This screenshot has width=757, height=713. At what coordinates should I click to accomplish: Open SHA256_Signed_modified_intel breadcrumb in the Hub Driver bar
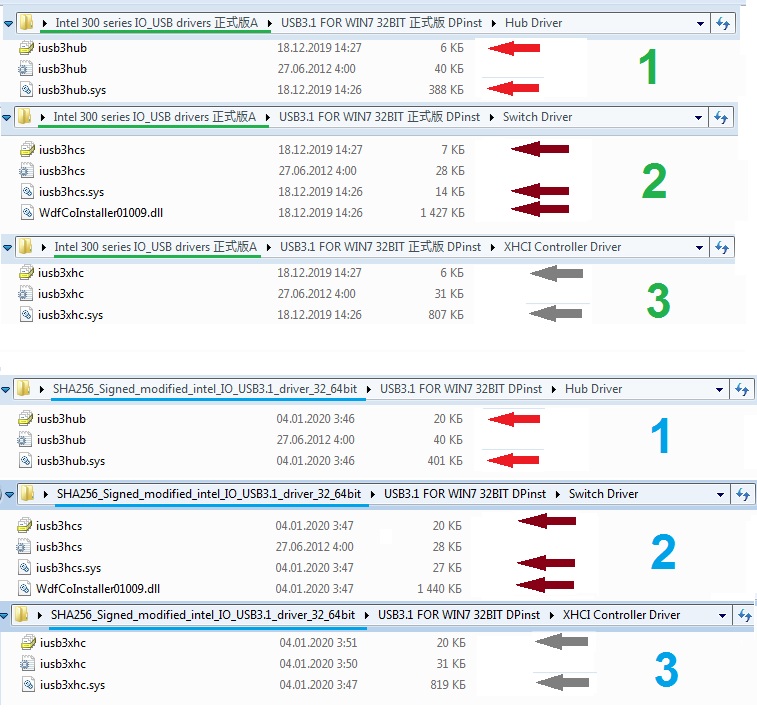coord(205,389)
